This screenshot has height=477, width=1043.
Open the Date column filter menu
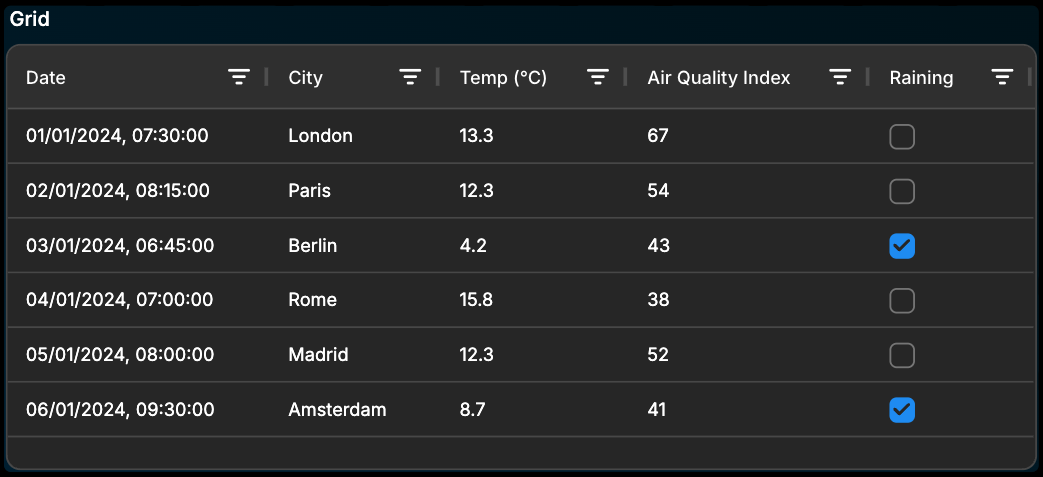(x=239, y=78)
